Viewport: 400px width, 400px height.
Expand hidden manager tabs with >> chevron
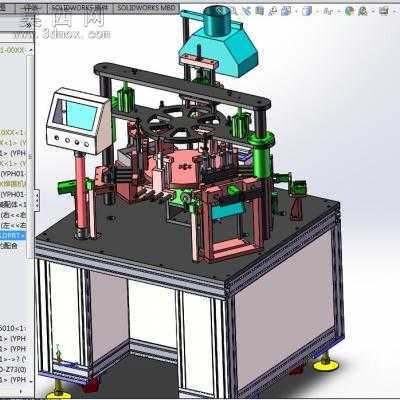(29, 26)
